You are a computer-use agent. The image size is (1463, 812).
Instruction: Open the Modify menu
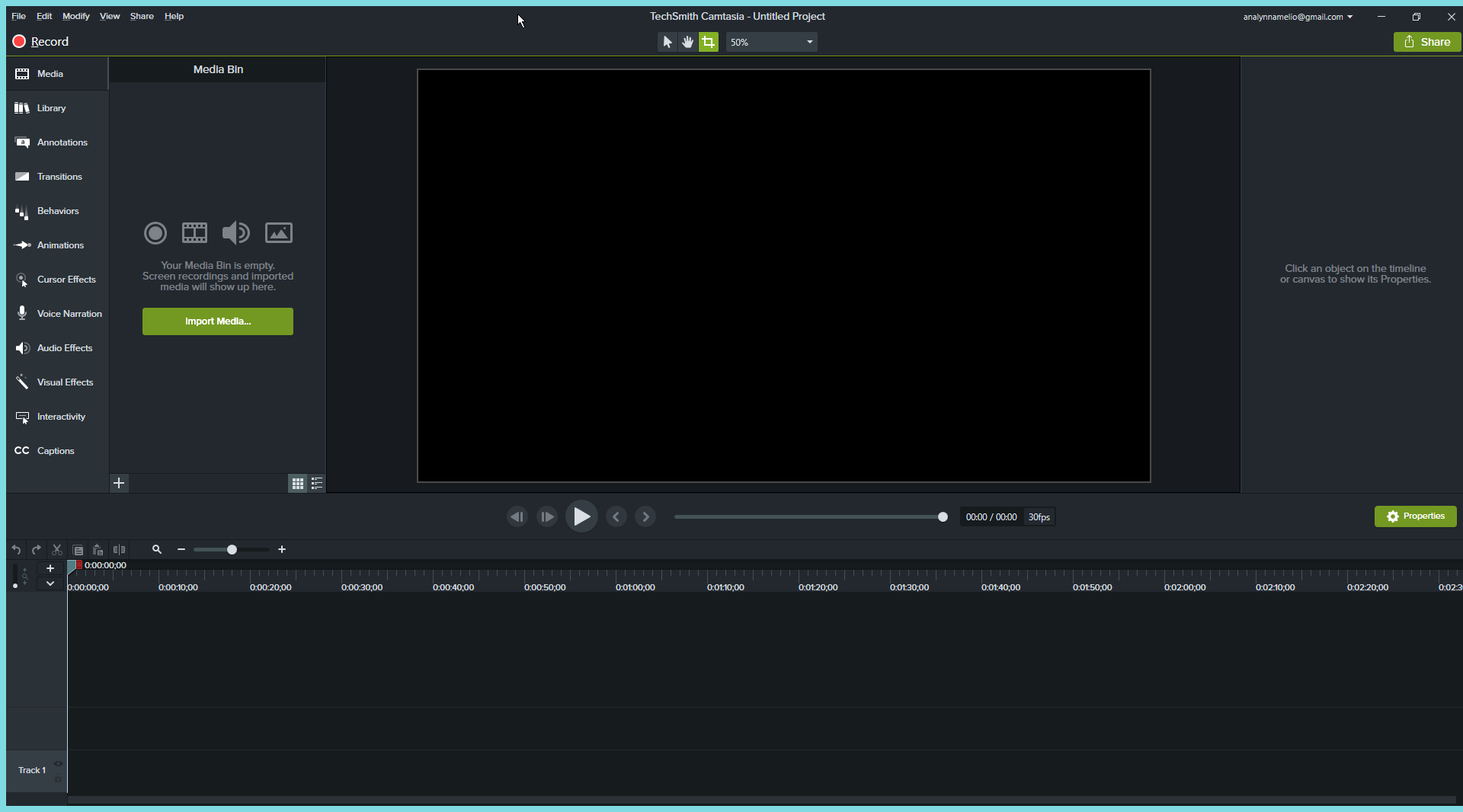click(x=76, y=16)
